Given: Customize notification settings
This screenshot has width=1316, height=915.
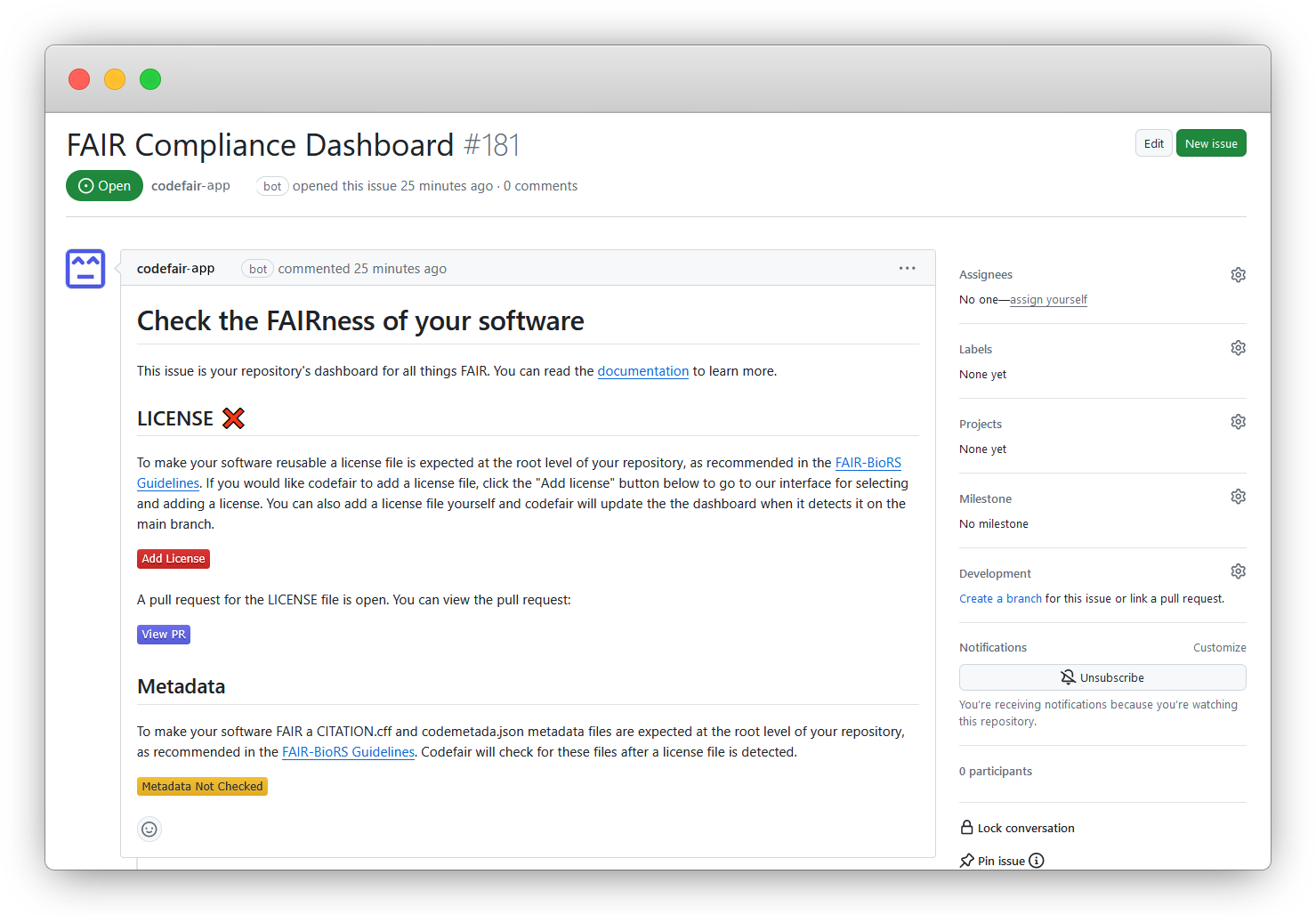Looking at the screenshot, I should [1219, 648].
